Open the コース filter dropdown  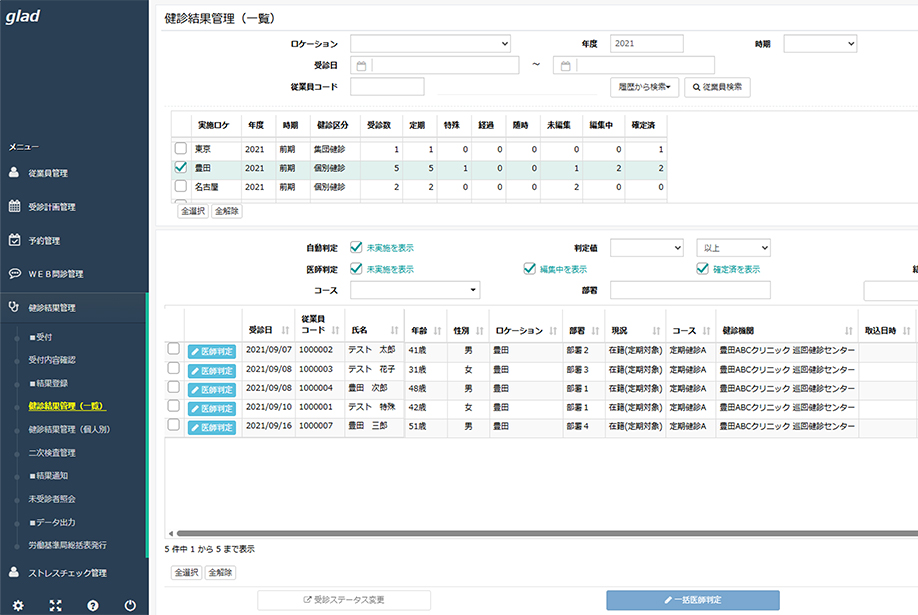point(415,290)
